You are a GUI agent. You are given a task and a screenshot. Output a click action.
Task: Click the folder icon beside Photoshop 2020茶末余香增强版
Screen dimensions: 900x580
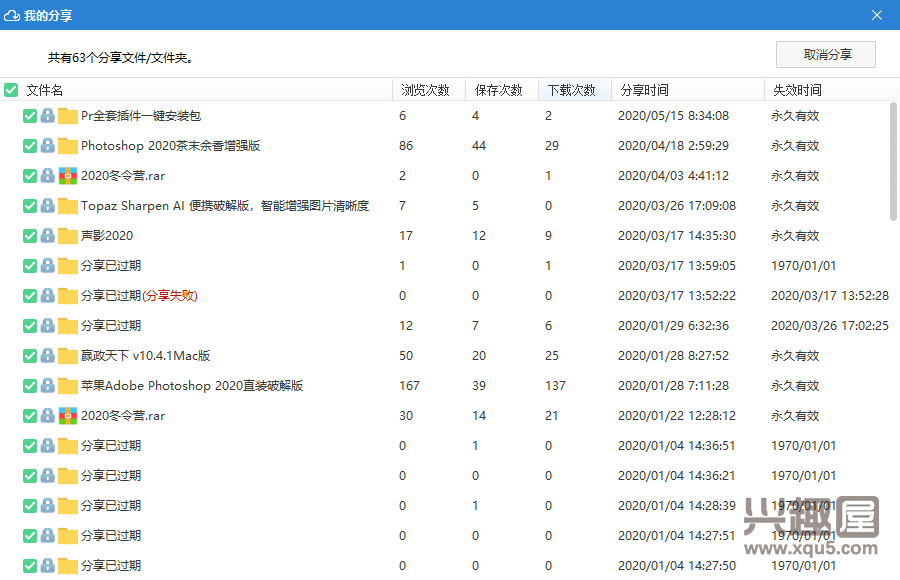click(68, 146)
